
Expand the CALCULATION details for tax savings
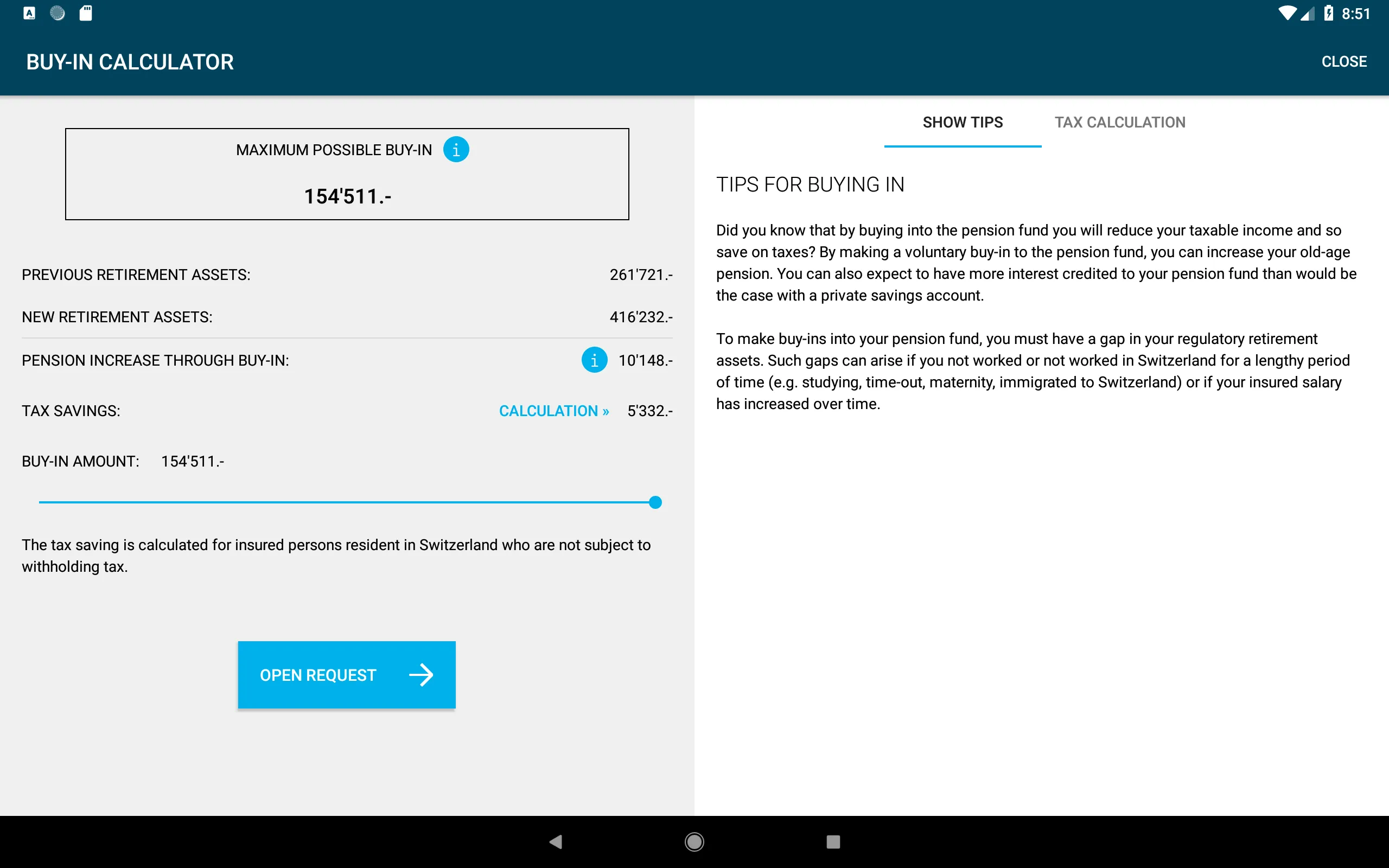pyautogui.click(x=555, y=411)
